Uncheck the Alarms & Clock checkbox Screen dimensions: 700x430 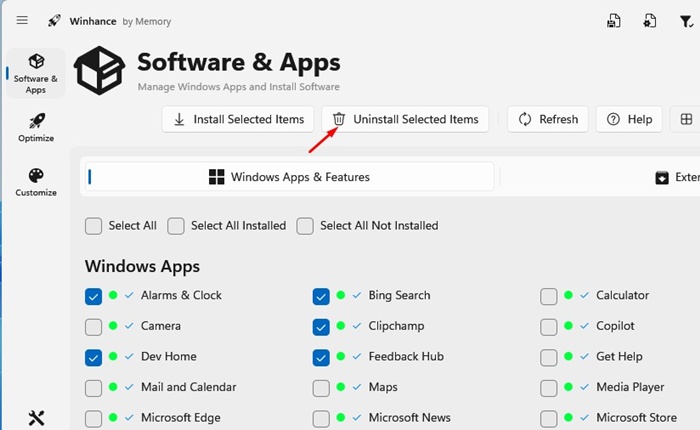coord(94,296)
